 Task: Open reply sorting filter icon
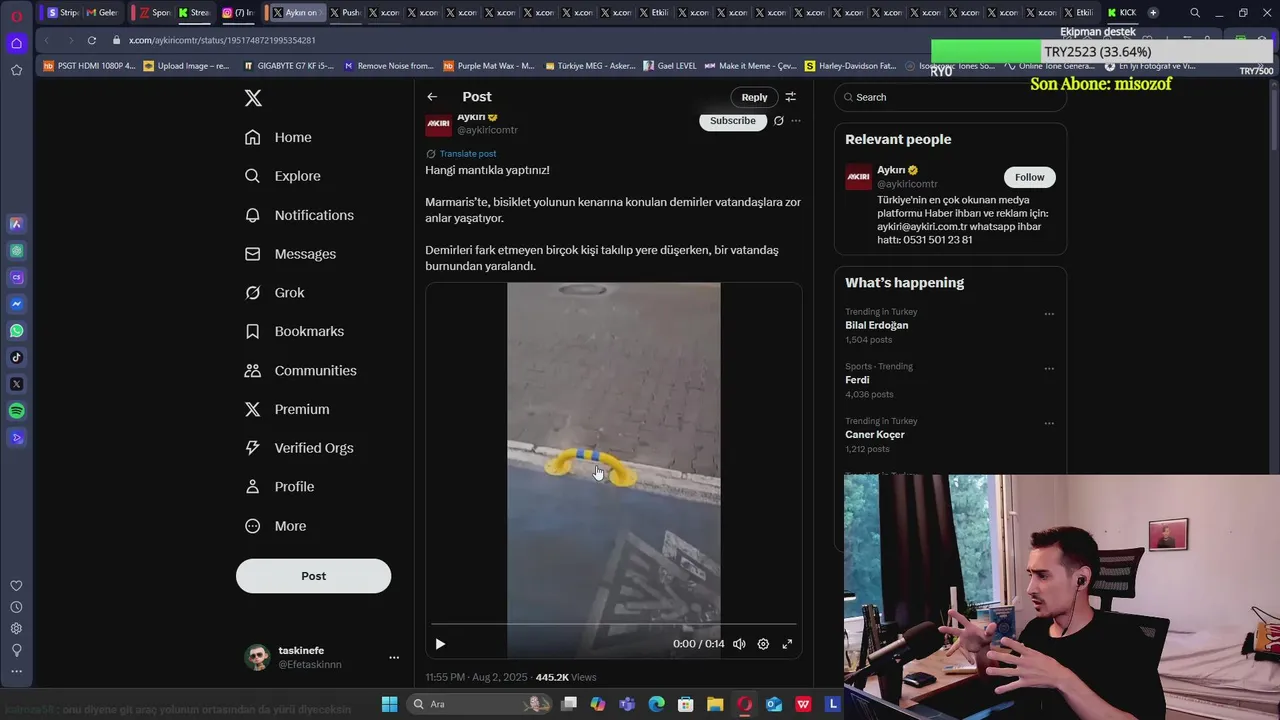(791, 97)
